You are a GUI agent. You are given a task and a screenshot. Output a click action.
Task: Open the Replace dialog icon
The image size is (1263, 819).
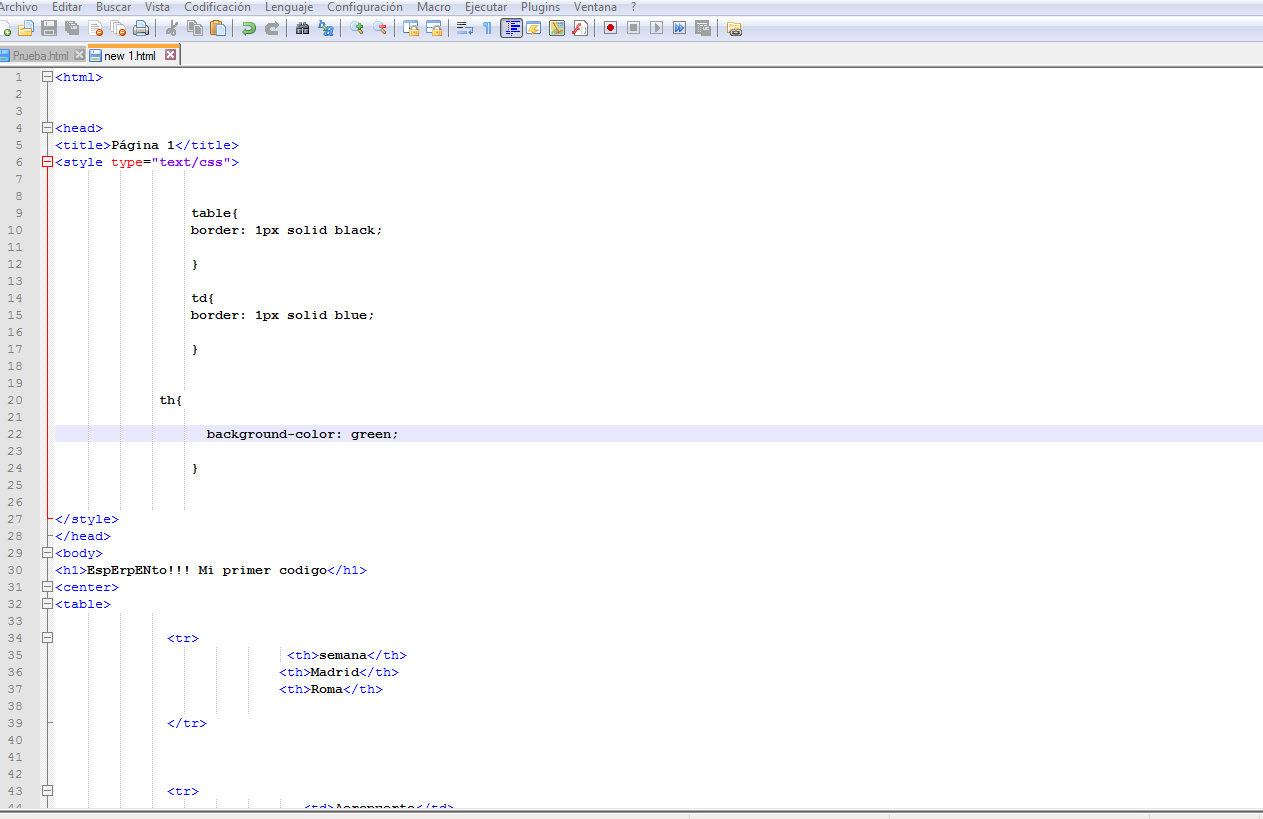pyautogui.click(x=326, y=28)
